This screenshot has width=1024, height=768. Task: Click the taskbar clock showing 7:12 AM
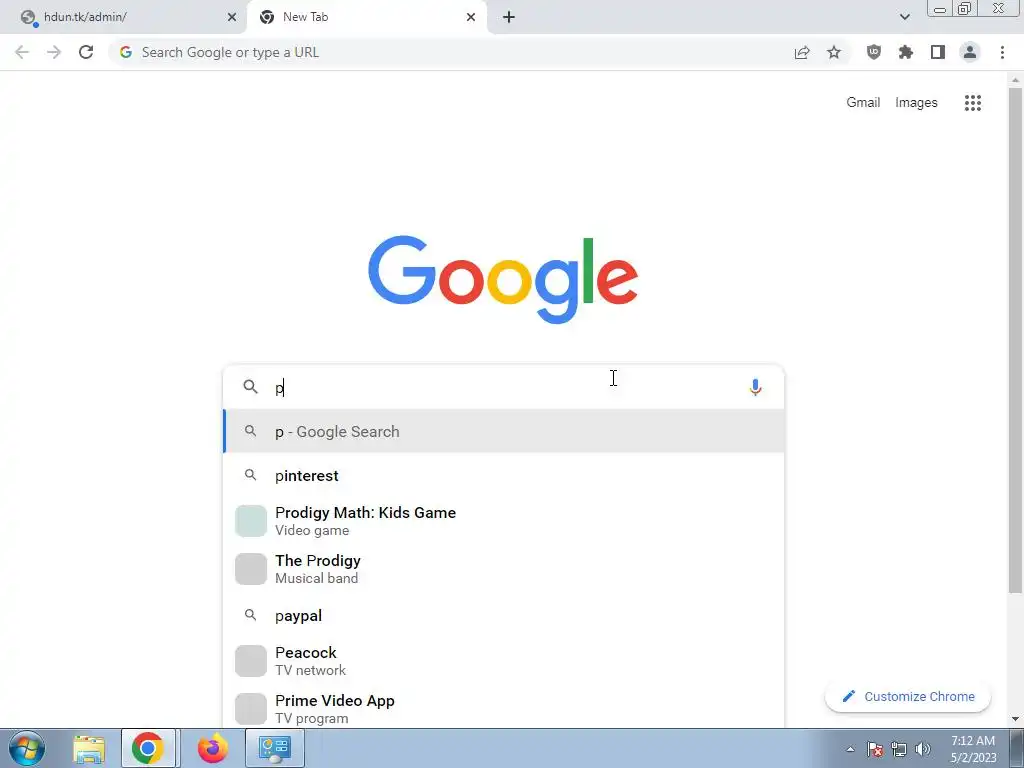click(973, 748)
